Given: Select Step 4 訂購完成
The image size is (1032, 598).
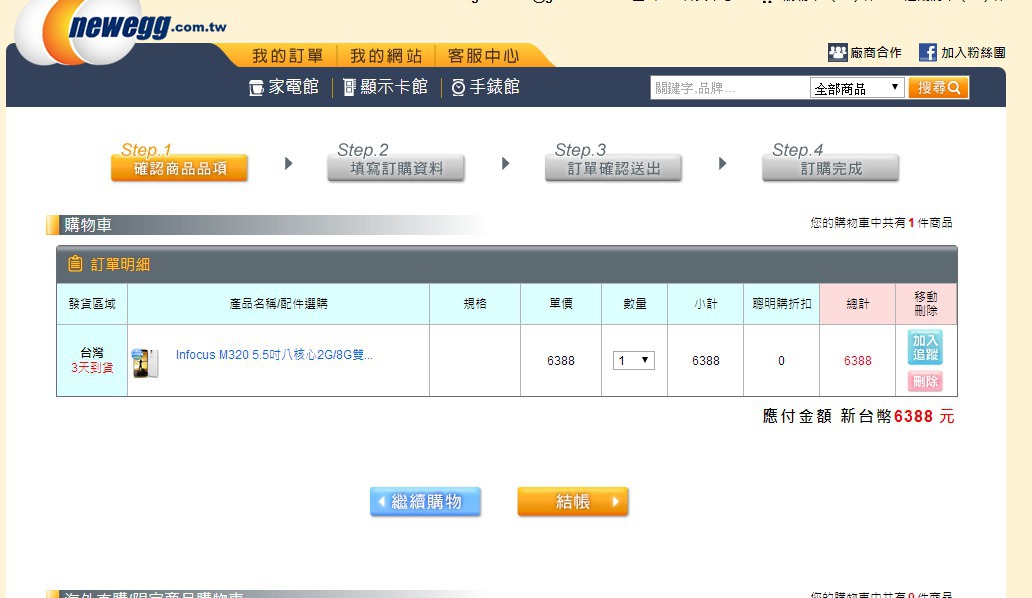Looking at the screenshot, I should point(831,168).
